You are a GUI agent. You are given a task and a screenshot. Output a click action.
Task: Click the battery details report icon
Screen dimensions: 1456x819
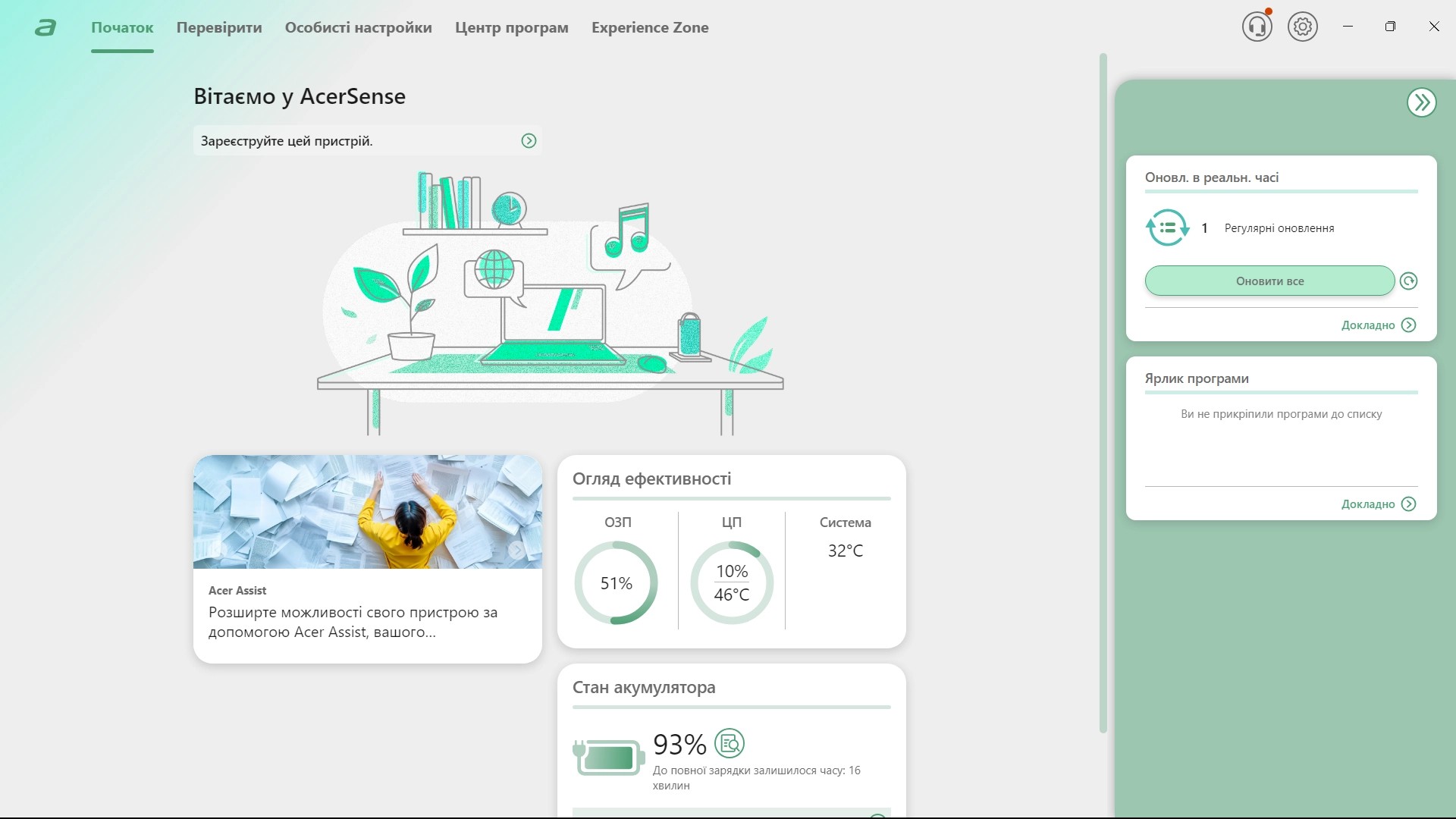tap(730, 744)
